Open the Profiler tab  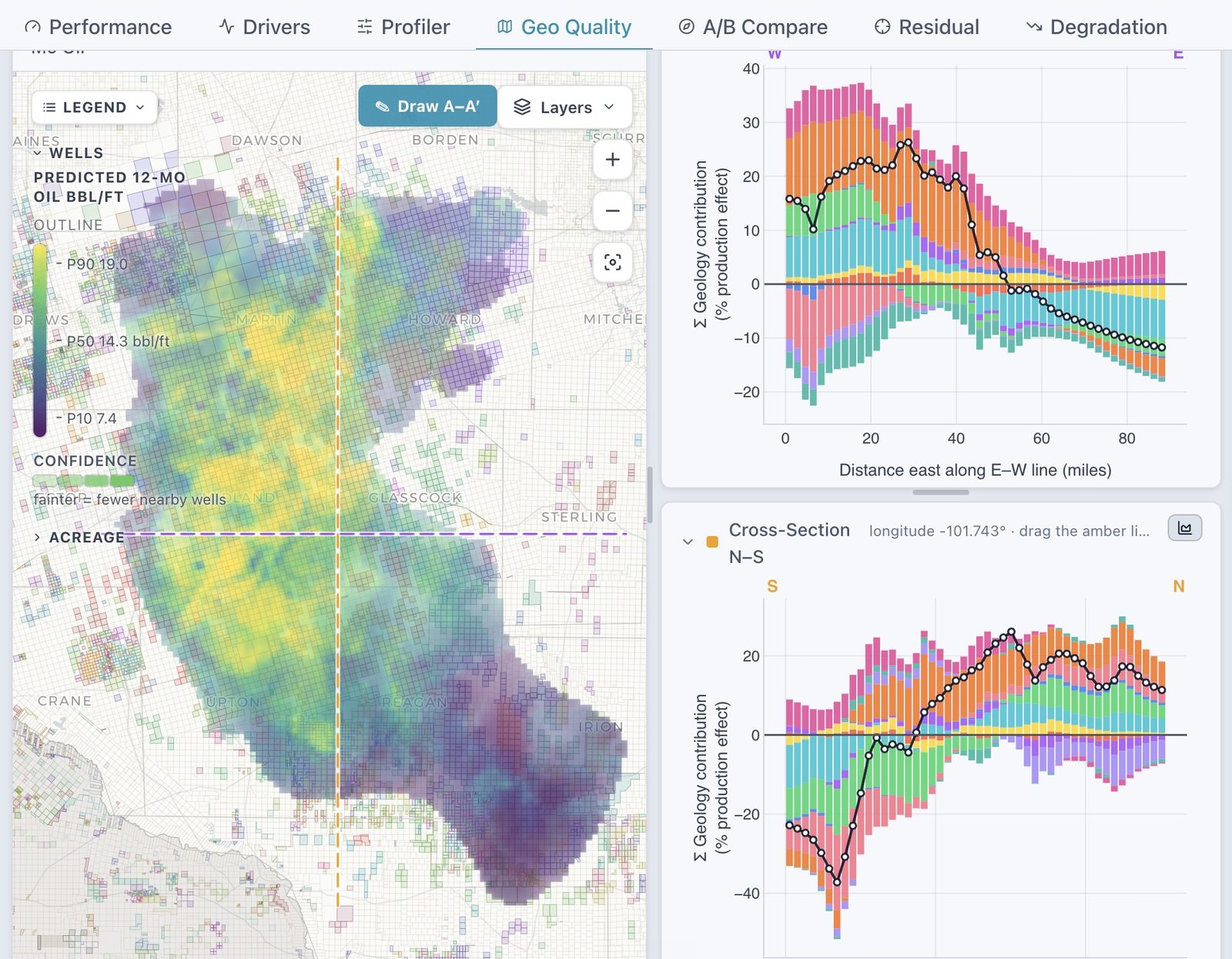(x=403, y=27)
